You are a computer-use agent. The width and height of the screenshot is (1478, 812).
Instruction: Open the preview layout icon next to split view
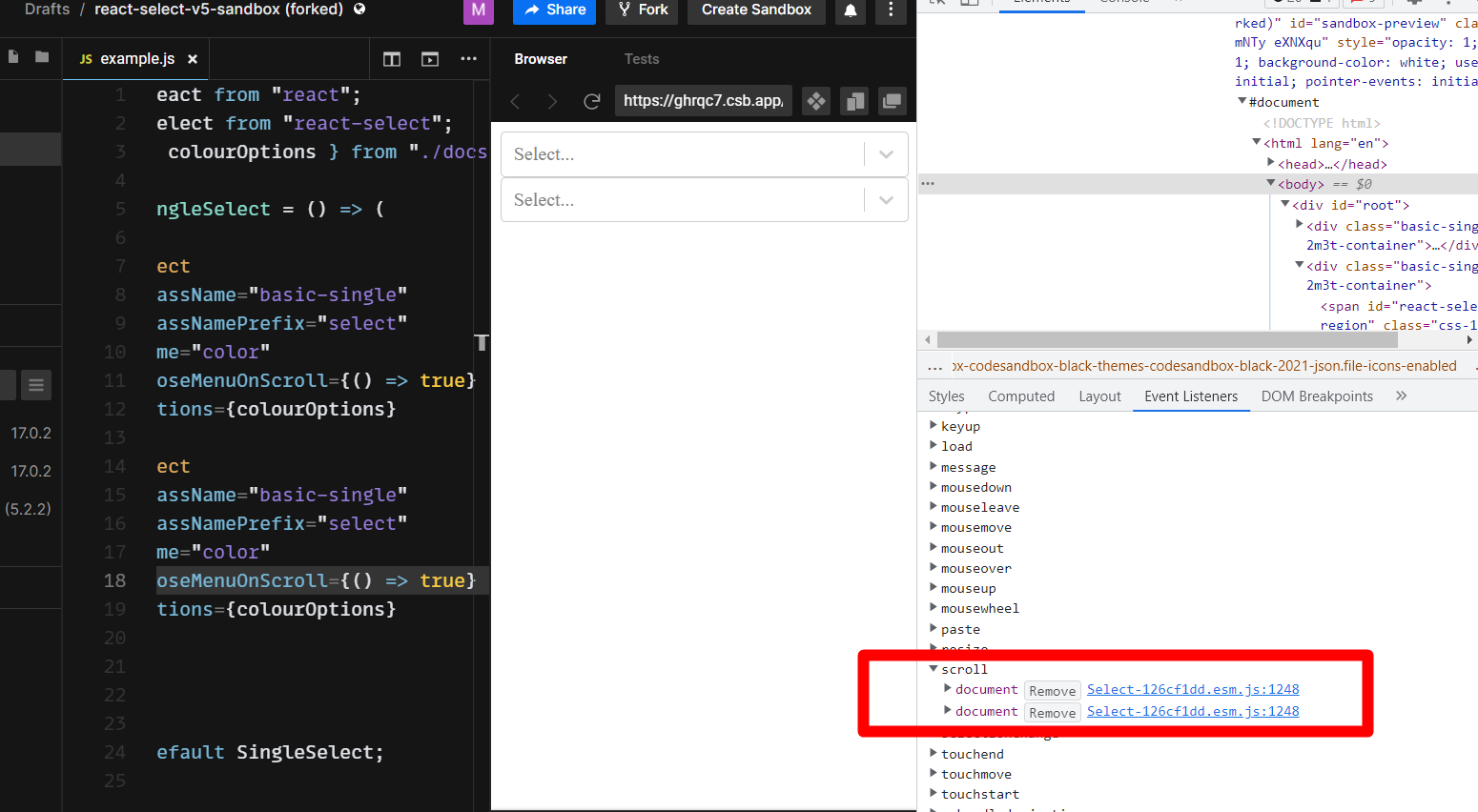pos(429,58)
